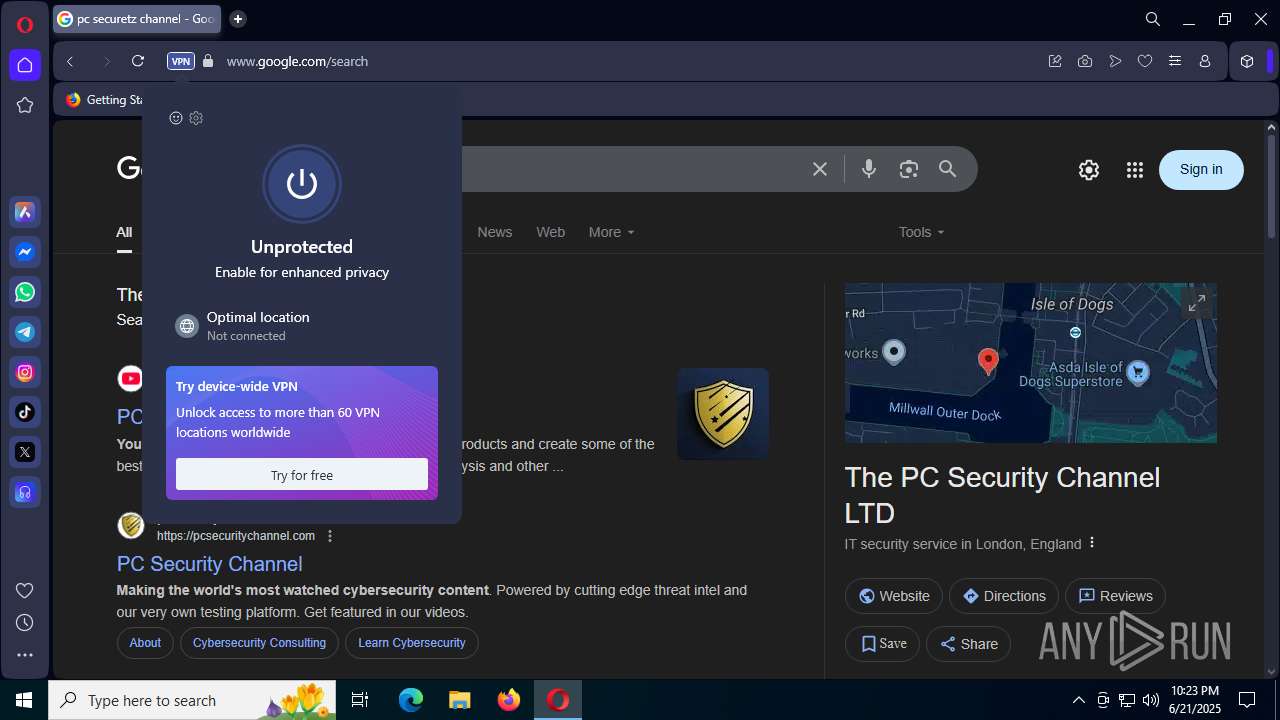
Task: Save the business with Save button
Action: click(883, 644)
